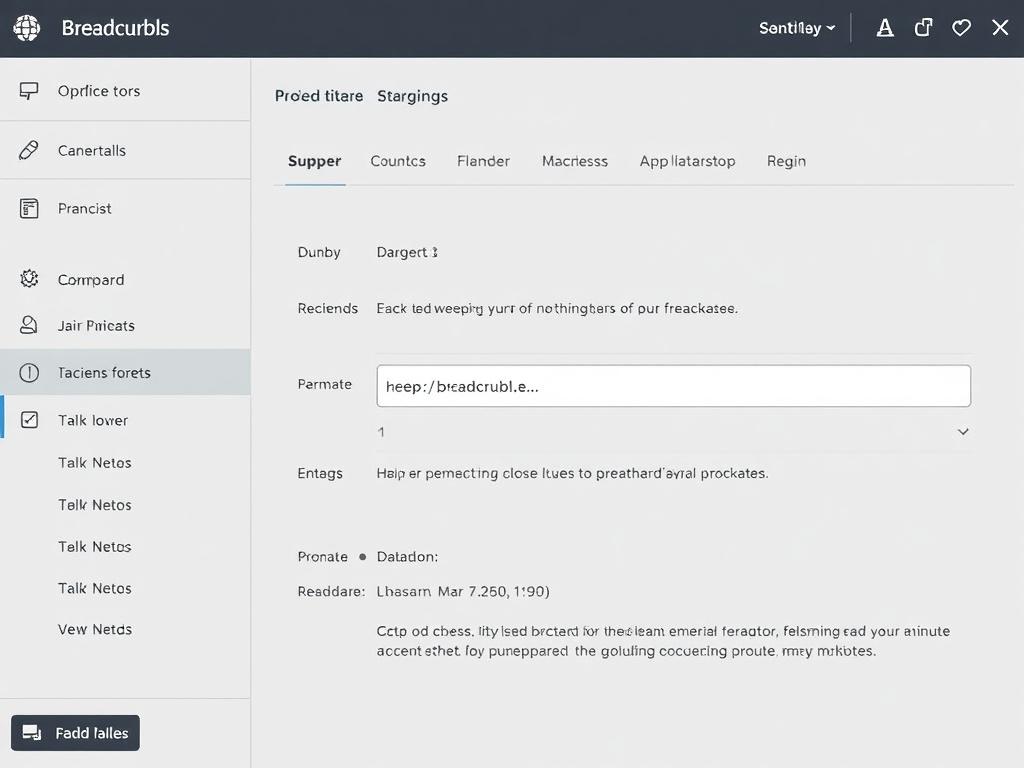Toggle the checkbox beside Talk lower
This screenshot has width=1024, height=768.
(x=29, y=421)
